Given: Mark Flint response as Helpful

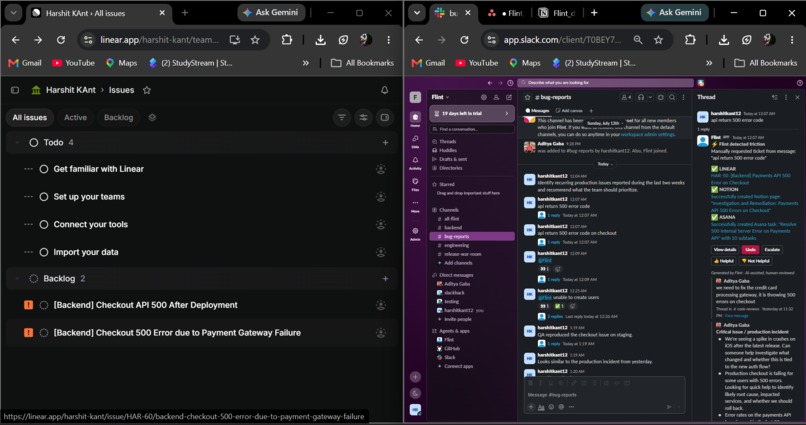Looking at the screenshot, I should coord(723,261).
